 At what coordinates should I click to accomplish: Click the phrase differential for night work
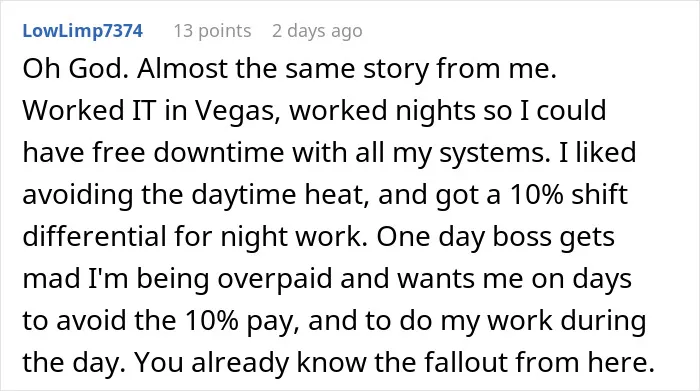click(195, 237)
